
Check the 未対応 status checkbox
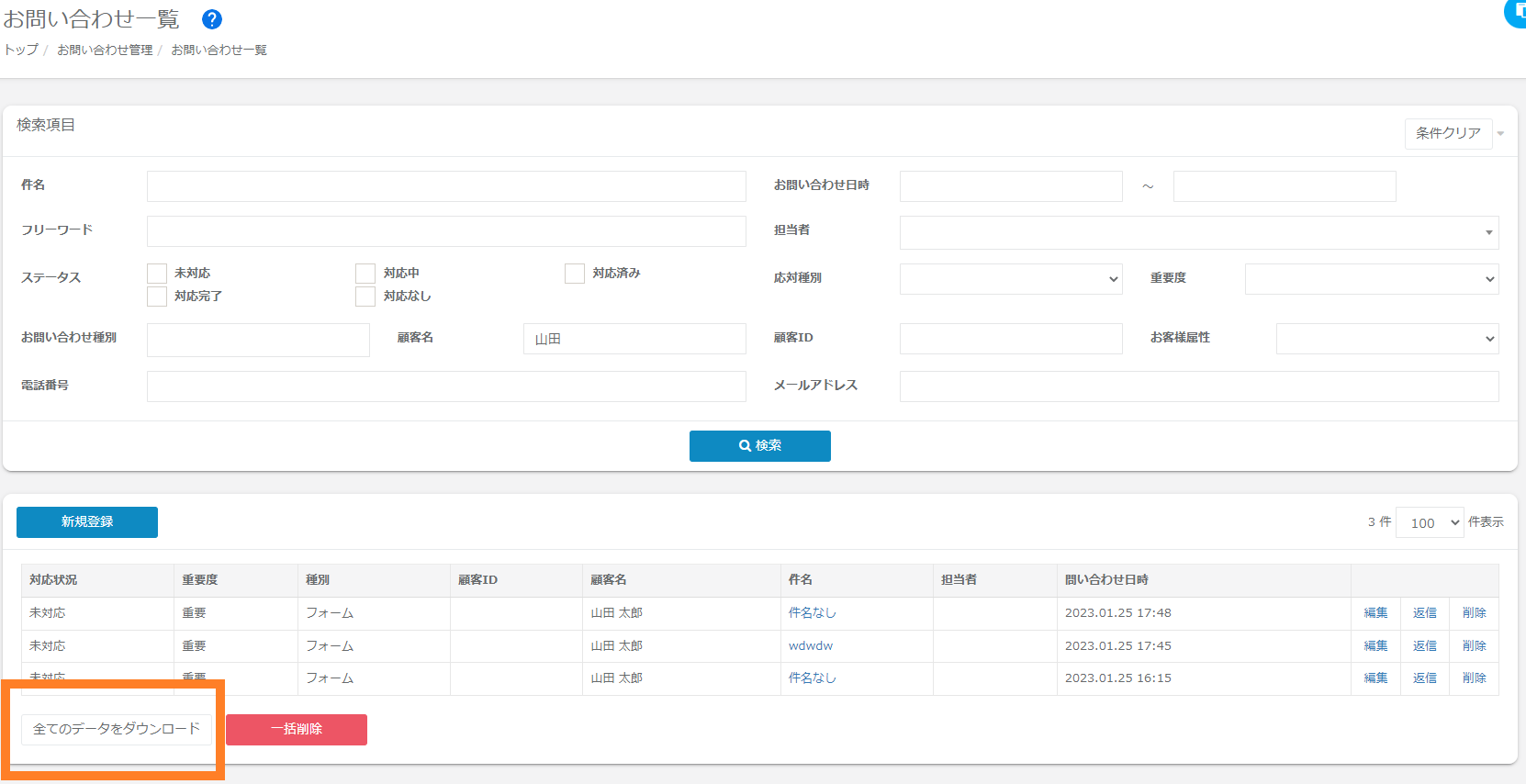tap(157, 274)
